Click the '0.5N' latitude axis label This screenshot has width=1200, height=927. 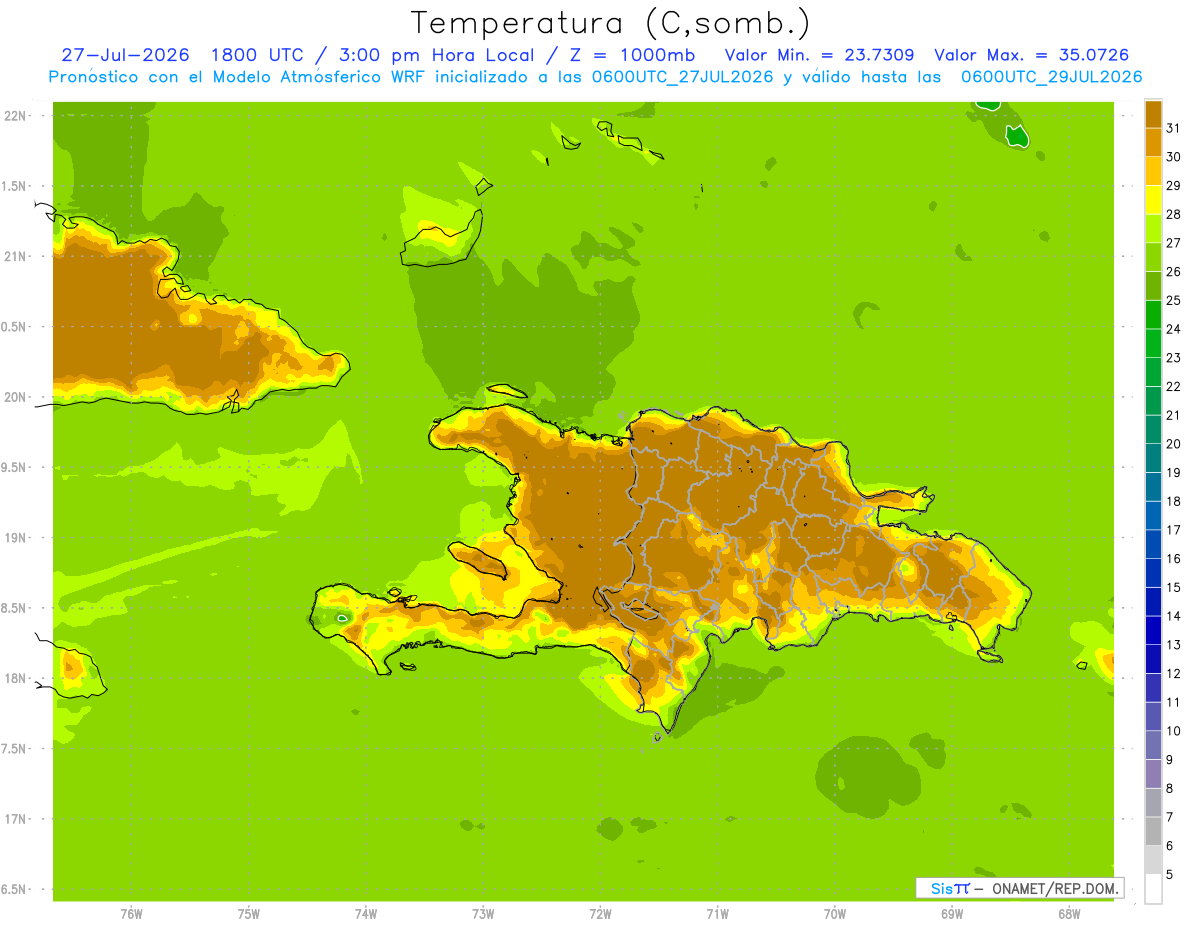(x=15, y=327)
